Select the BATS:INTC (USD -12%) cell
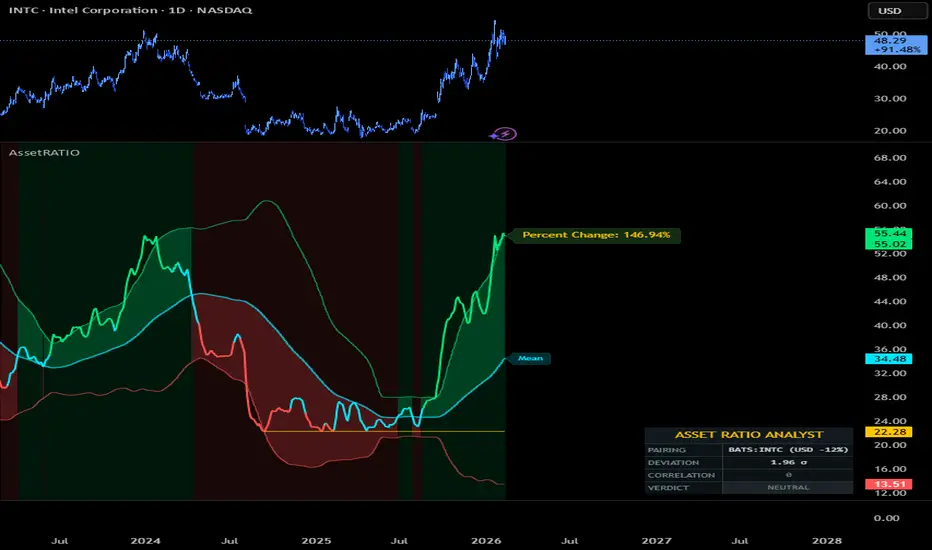Image resolution: width=932 pixels, height=550 pixels. pyautogui.click(x=788, y=450)
